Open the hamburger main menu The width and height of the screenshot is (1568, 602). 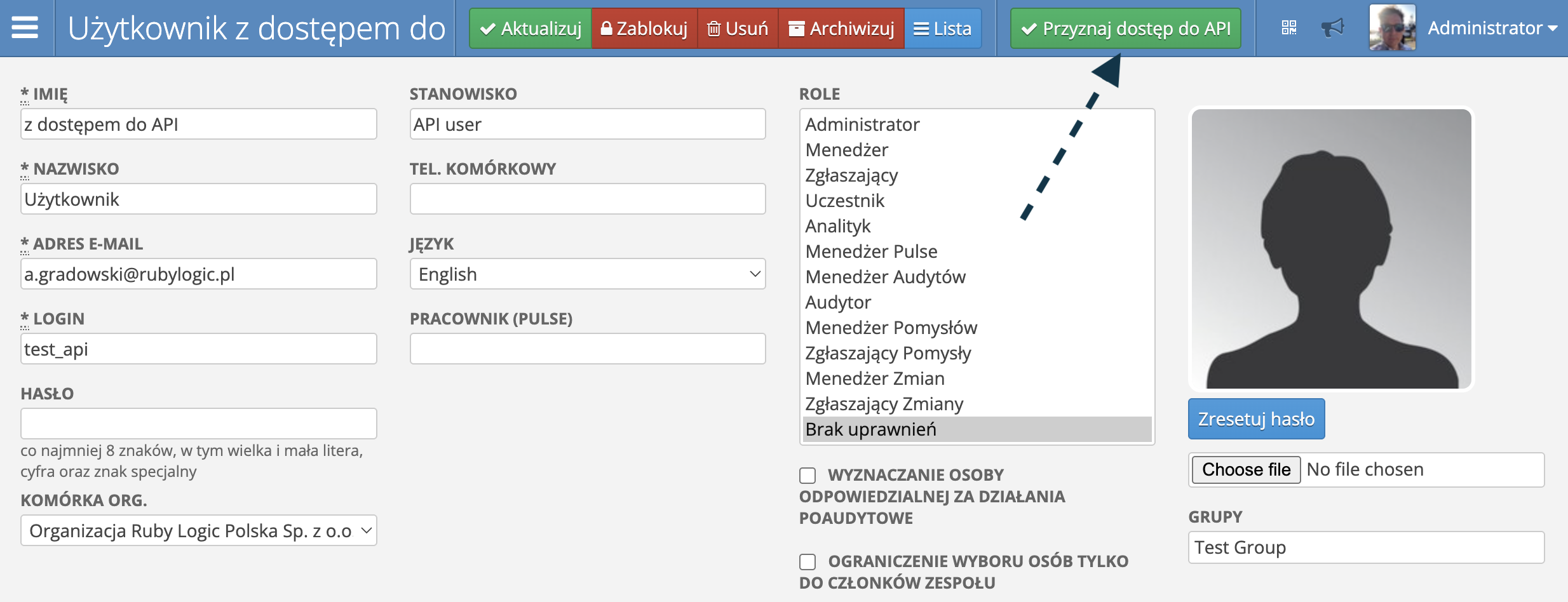(x=25, y=28)
